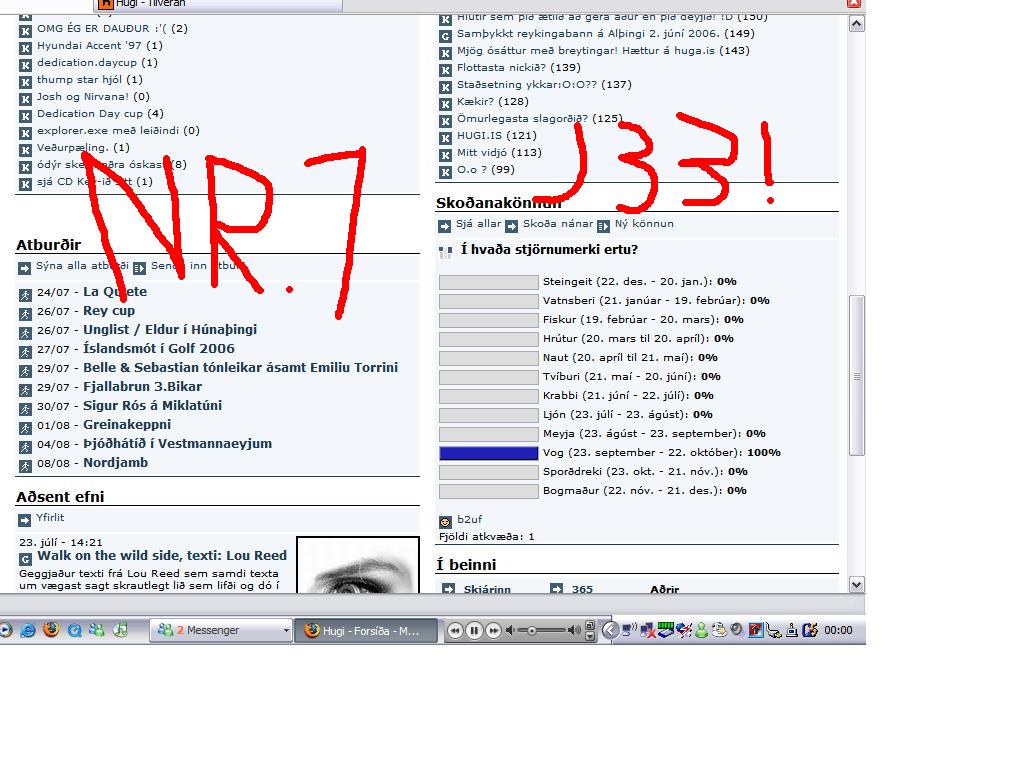1024x768 pixels.
Task: Click the event icon beside Nordjamb
Action: (25, 465)
